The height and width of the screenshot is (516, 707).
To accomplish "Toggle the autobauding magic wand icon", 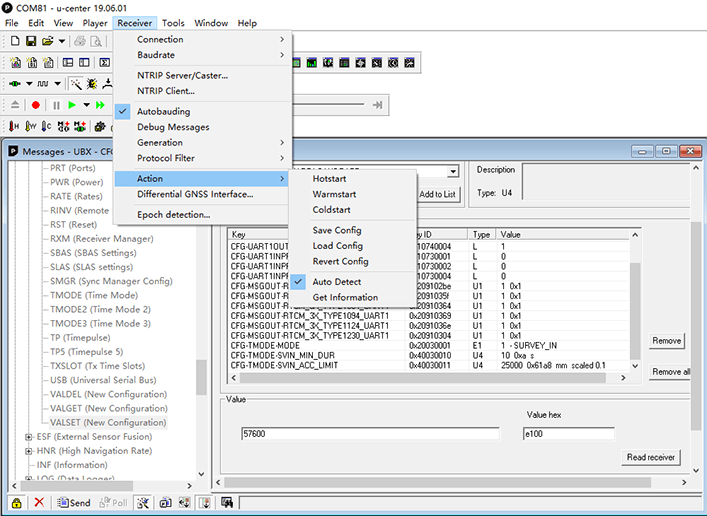I will [76, 83].
